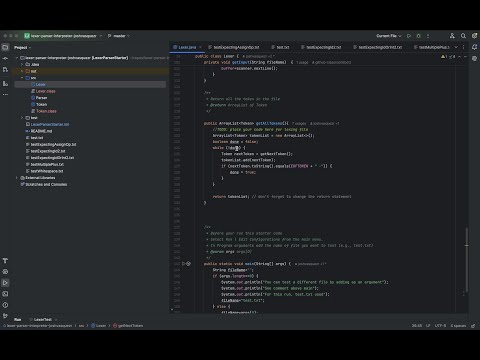This screenshot has height=360, width=480.
Task: Select testWhitespace.txt in project tree
Action: click(x=45, y=171)
